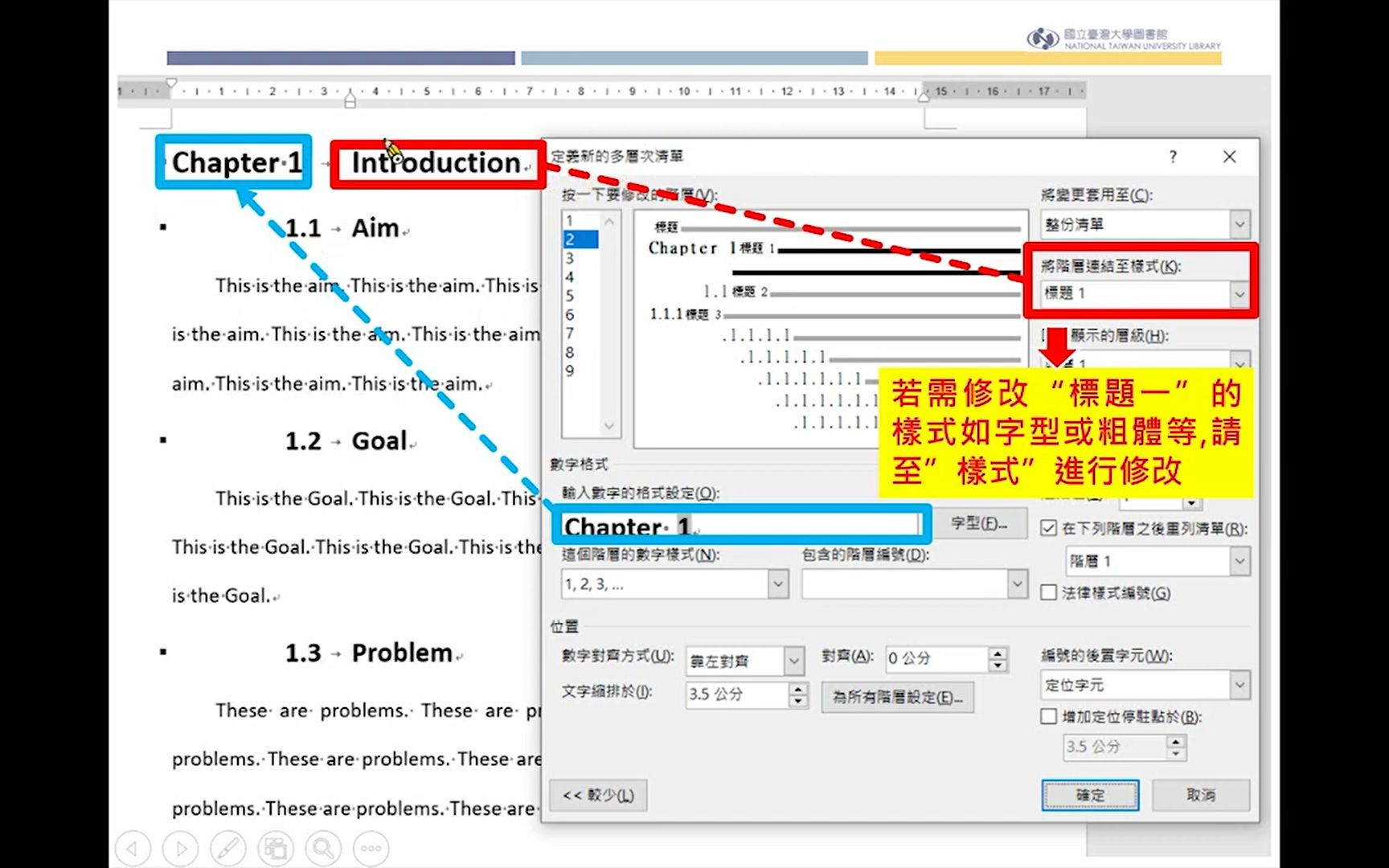Screen dimensions: 1389x868
Task: Select level 9 in the level list
Action: pos(580,371)
